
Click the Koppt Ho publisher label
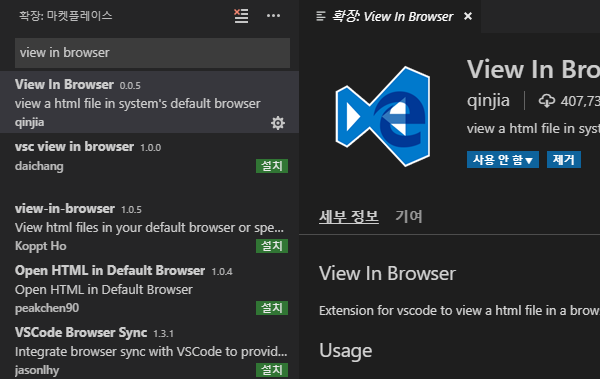41,246
